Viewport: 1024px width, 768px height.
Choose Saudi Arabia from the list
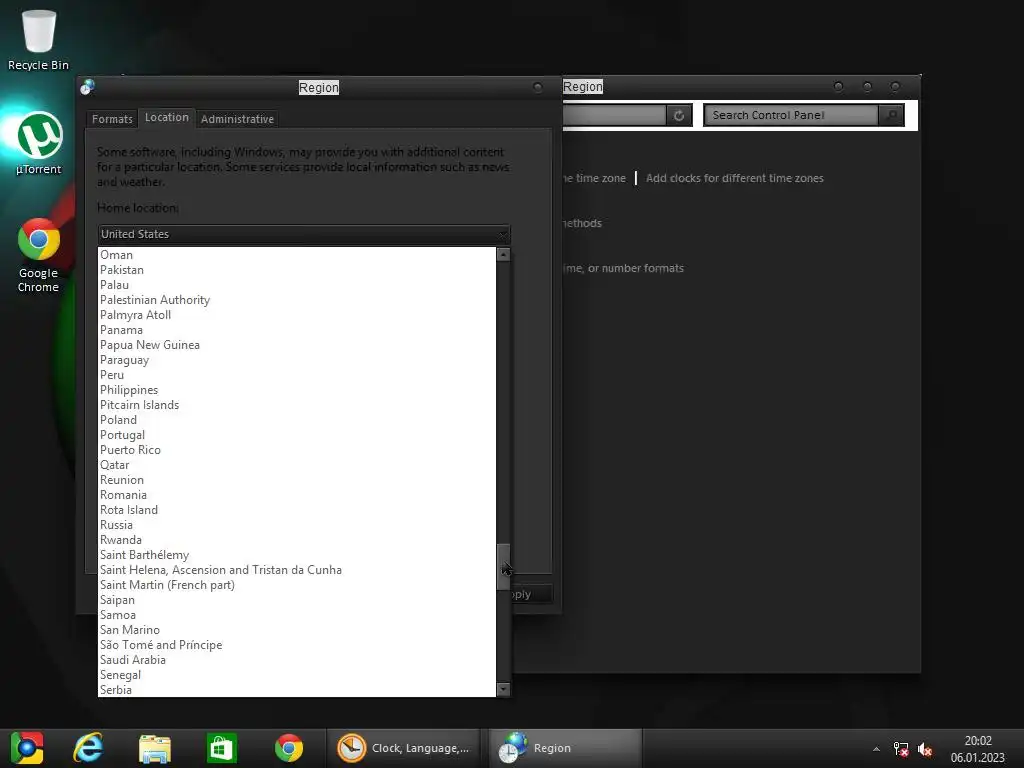[x=297, y=660]
